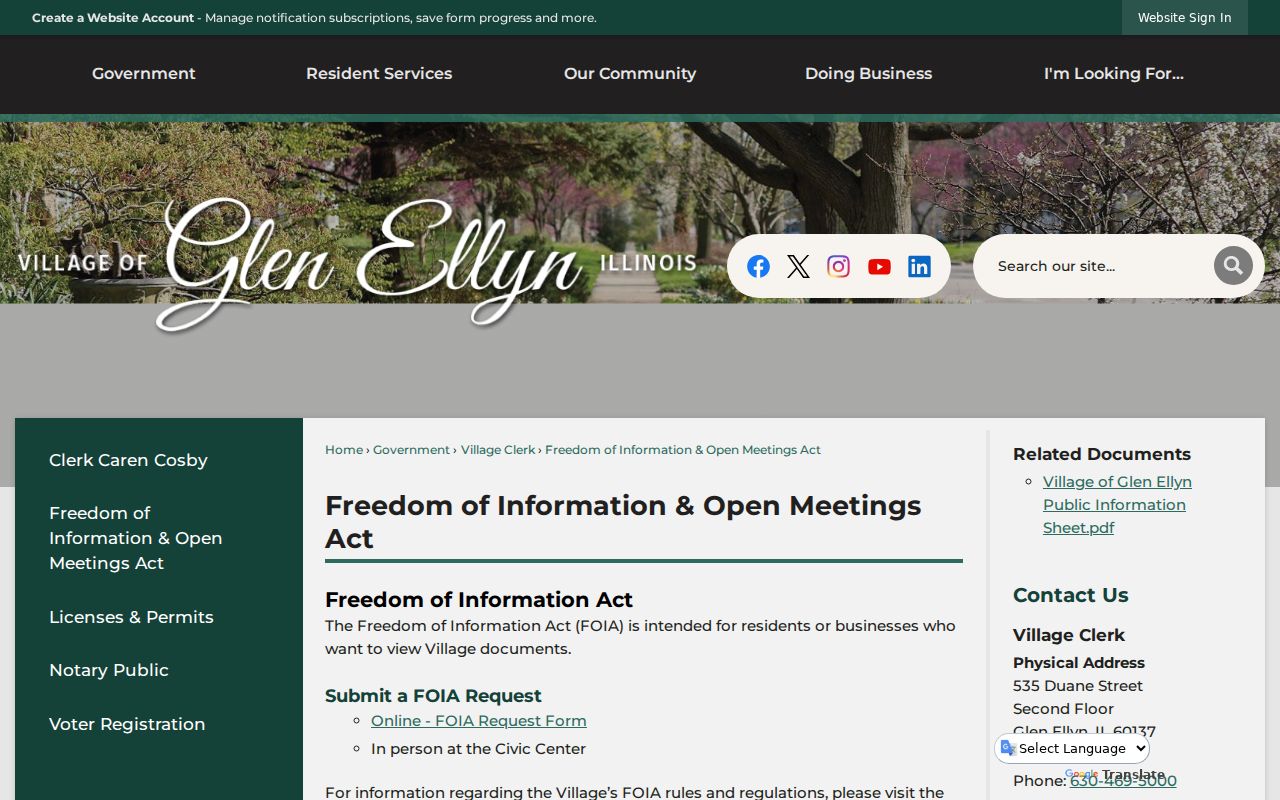Image resolution: width=1280 pixels, height=800 pixels.
Task: Click the Village of Glen Ellyn logo
Action: point(356,264)
